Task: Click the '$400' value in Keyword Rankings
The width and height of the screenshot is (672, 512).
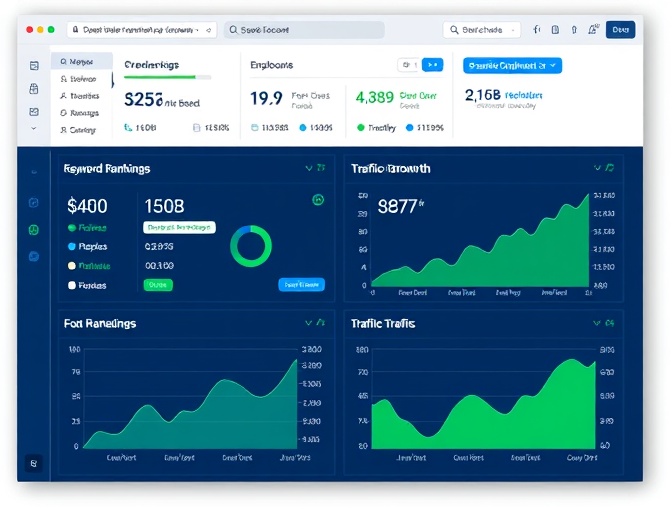Action: 87,206
